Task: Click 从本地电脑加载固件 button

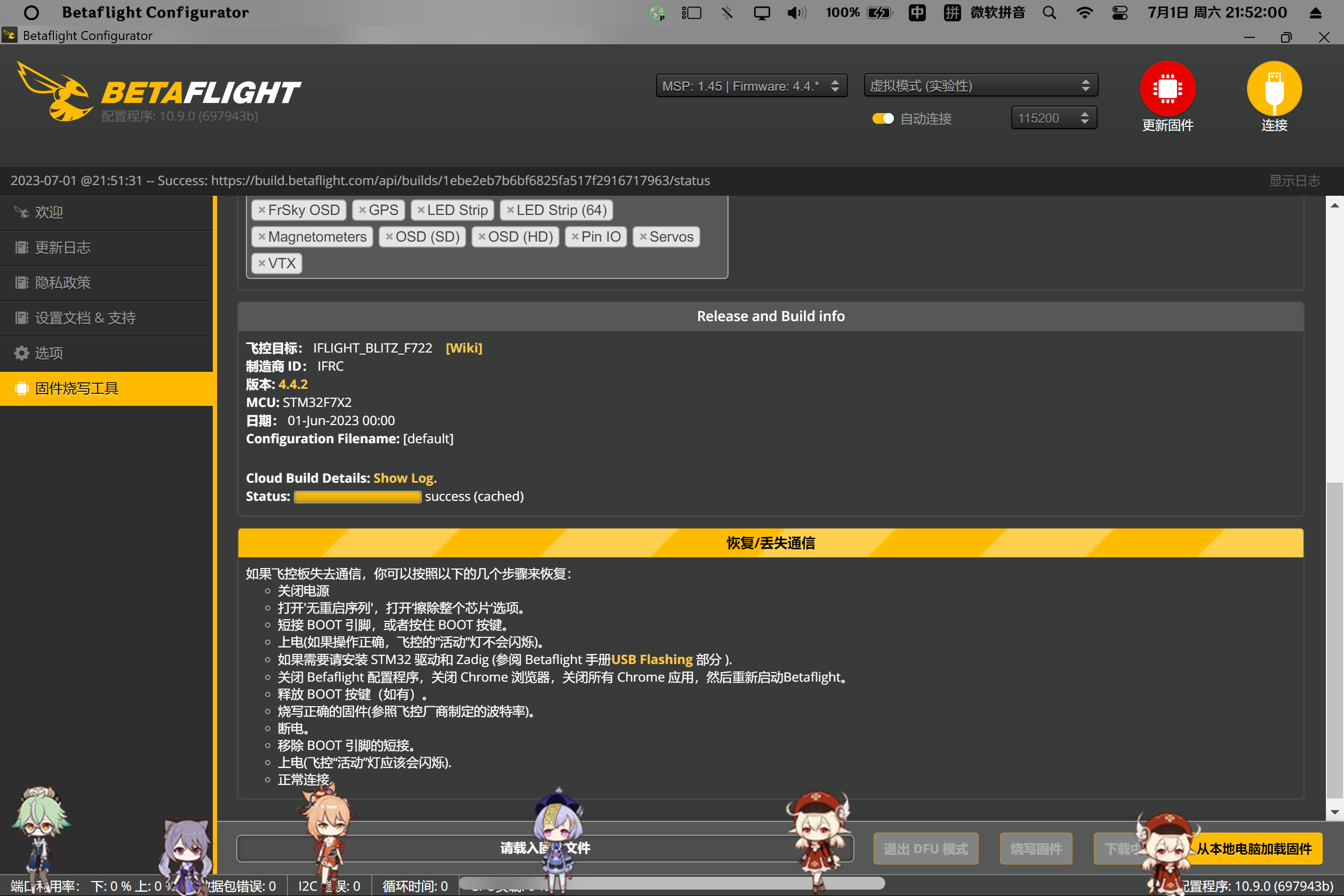Action: [1254, 849]
